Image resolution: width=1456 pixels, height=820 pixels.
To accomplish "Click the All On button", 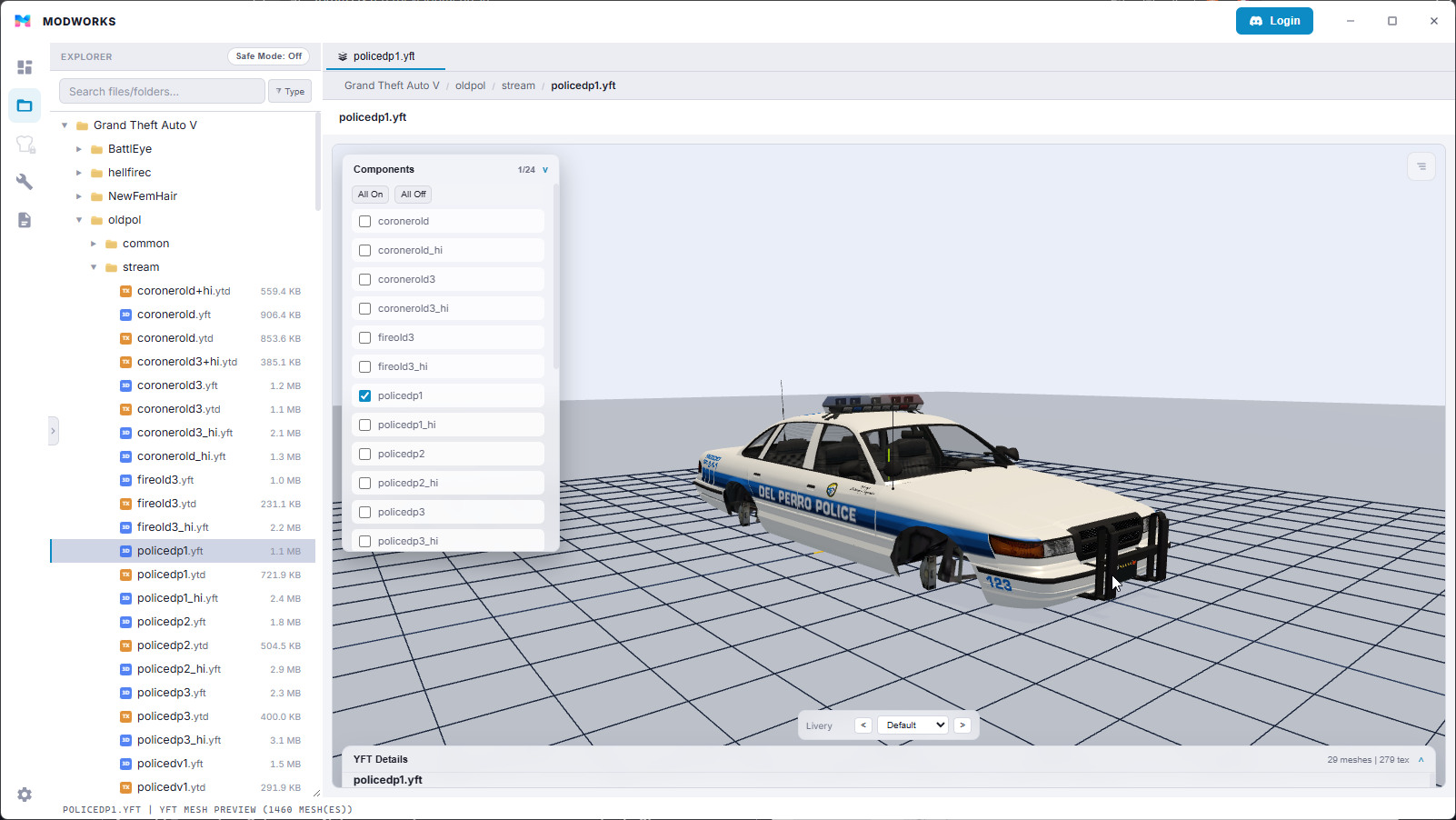I will (x=370, y=195).
